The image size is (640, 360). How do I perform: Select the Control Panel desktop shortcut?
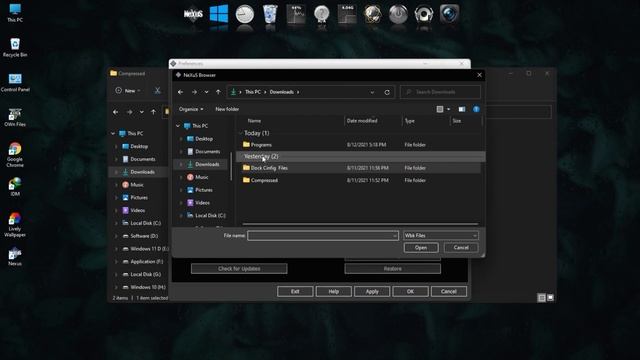tap(15, 82)
